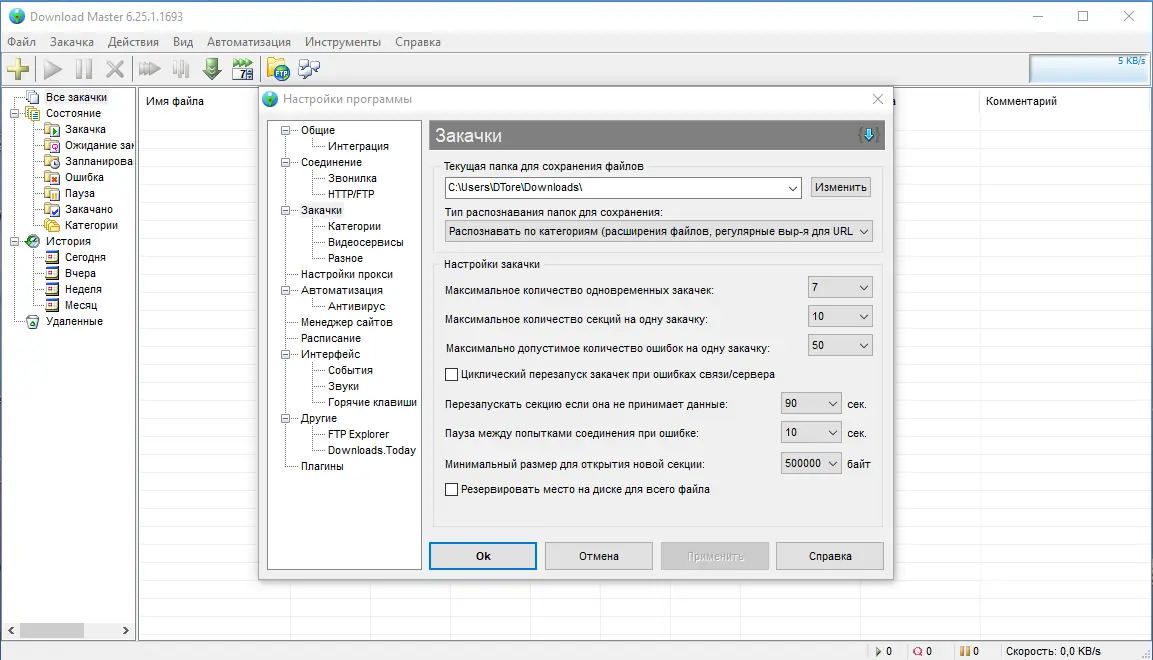The image size is (1153, 660).
Task: Click the Delete download X icon
Action: pos(115,69)
